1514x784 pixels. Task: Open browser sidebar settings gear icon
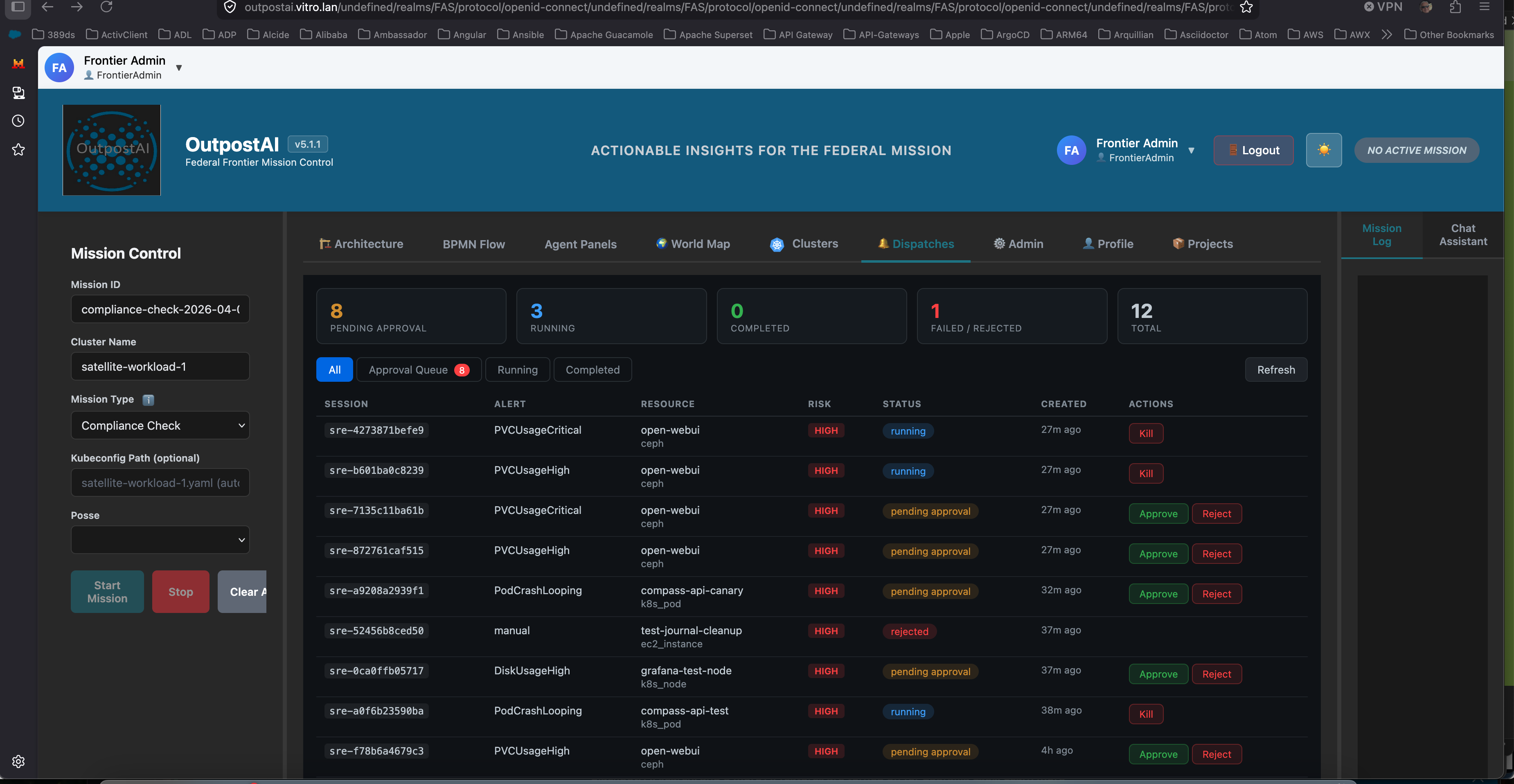(18, 761)
